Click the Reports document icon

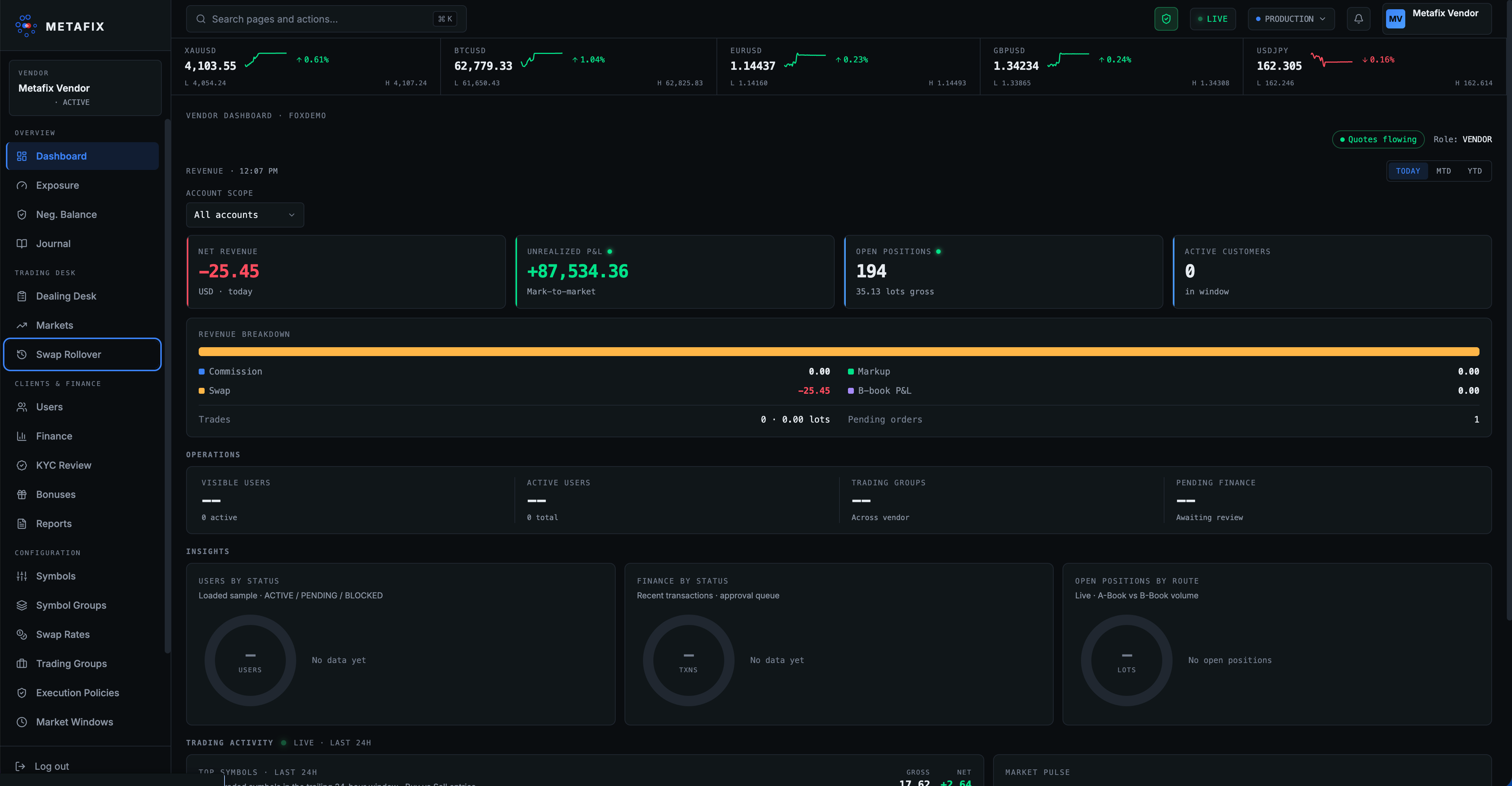22,524
